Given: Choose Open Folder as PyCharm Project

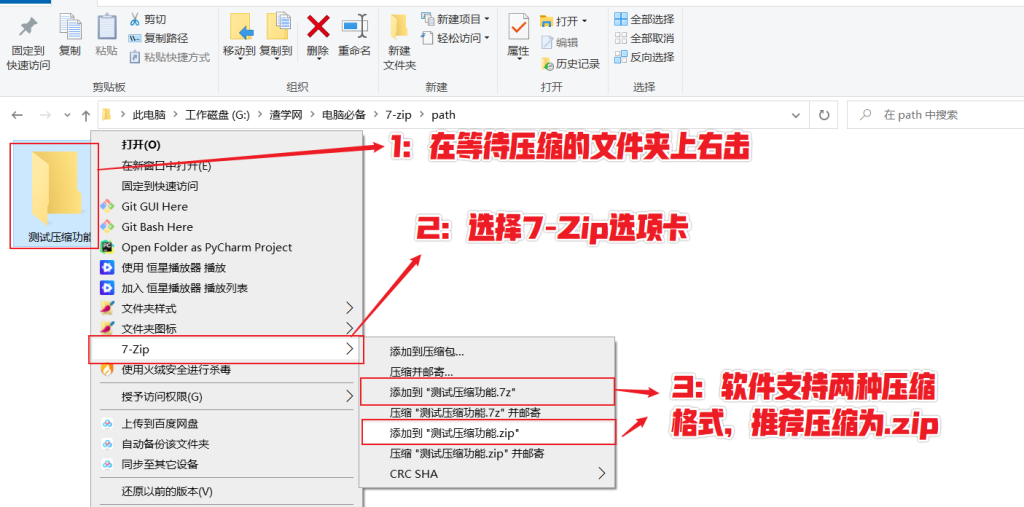Looking at the screenshot, I should pyautogui.click(x=226, y=248).
